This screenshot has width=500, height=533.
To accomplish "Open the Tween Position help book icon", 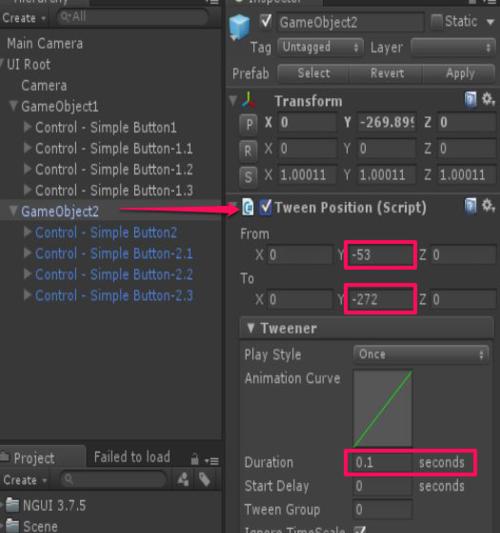I will (471, 206).
